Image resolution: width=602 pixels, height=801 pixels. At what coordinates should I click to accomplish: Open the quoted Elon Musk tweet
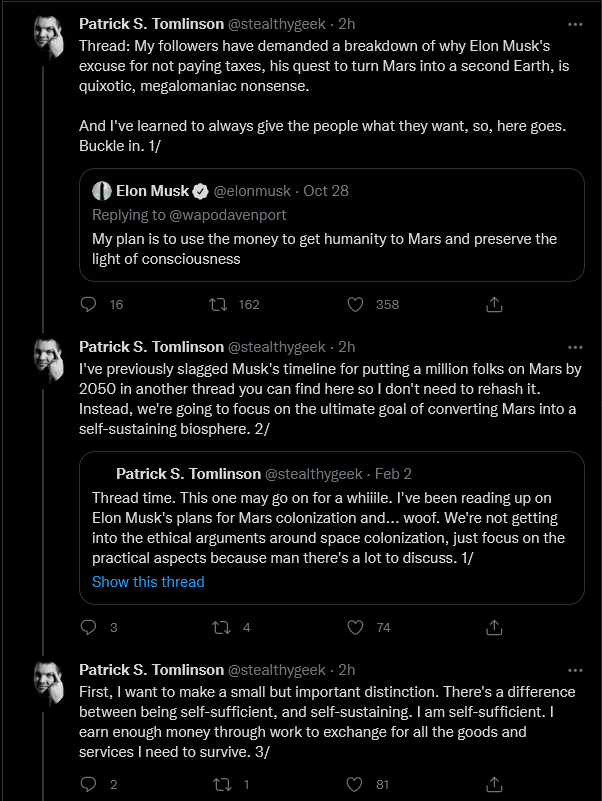tap(332, 225)
